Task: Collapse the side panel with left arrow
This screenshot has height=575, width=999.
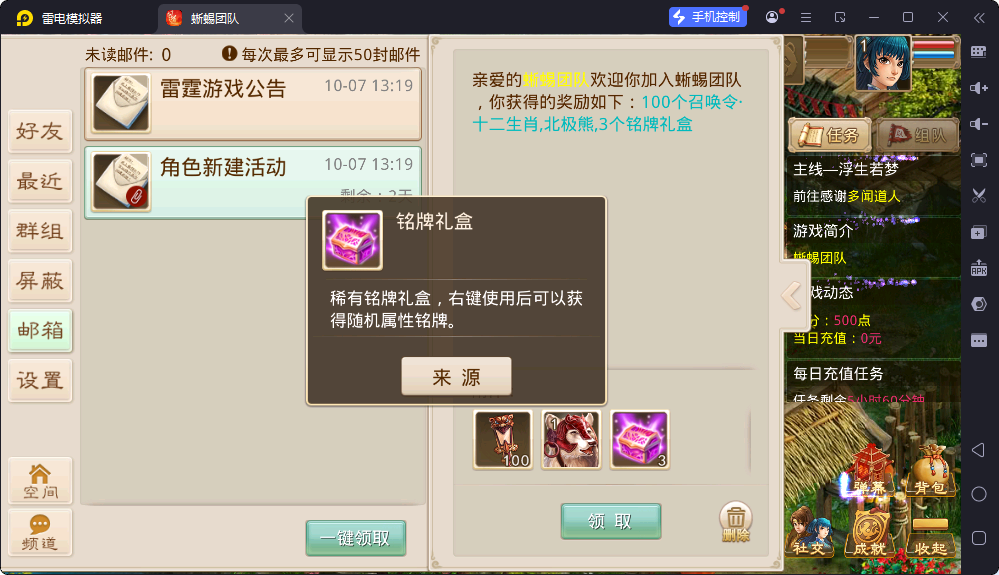Action: [x=791, y=295]
